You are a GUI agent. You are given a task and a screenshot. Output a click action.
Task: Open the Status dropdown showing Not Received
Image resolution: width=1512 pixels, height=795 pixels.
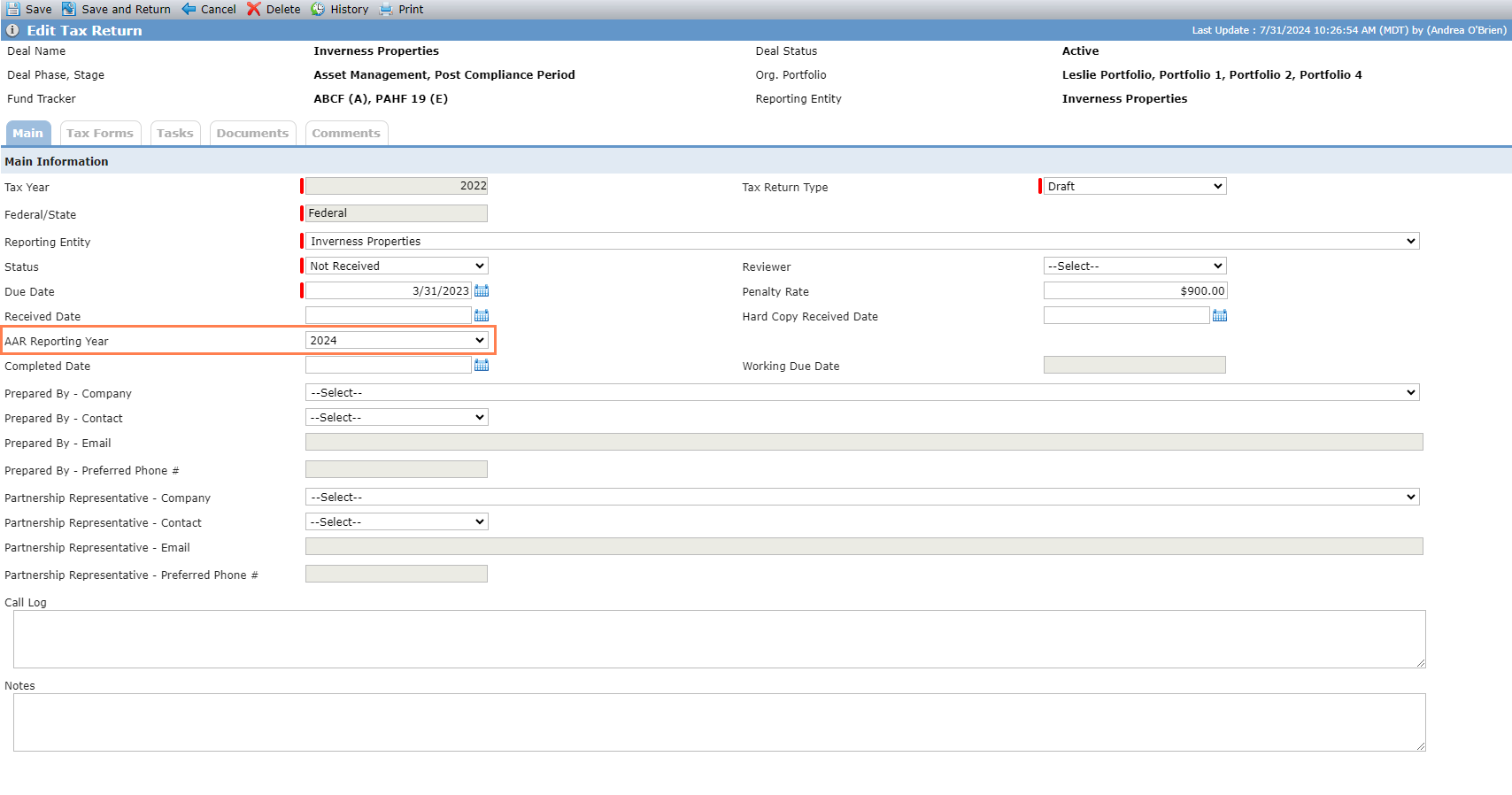(397, 266)
